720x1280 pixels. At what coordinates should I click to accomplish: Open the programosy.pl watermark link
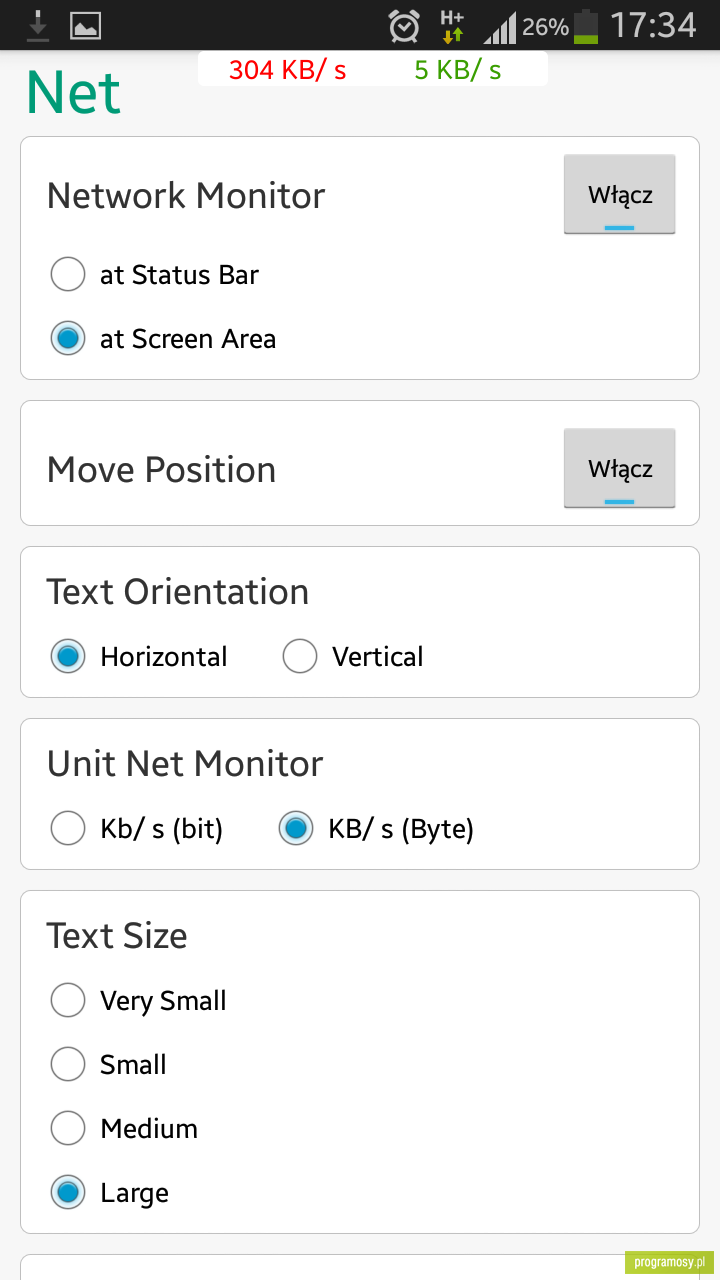click(670, 1262)
